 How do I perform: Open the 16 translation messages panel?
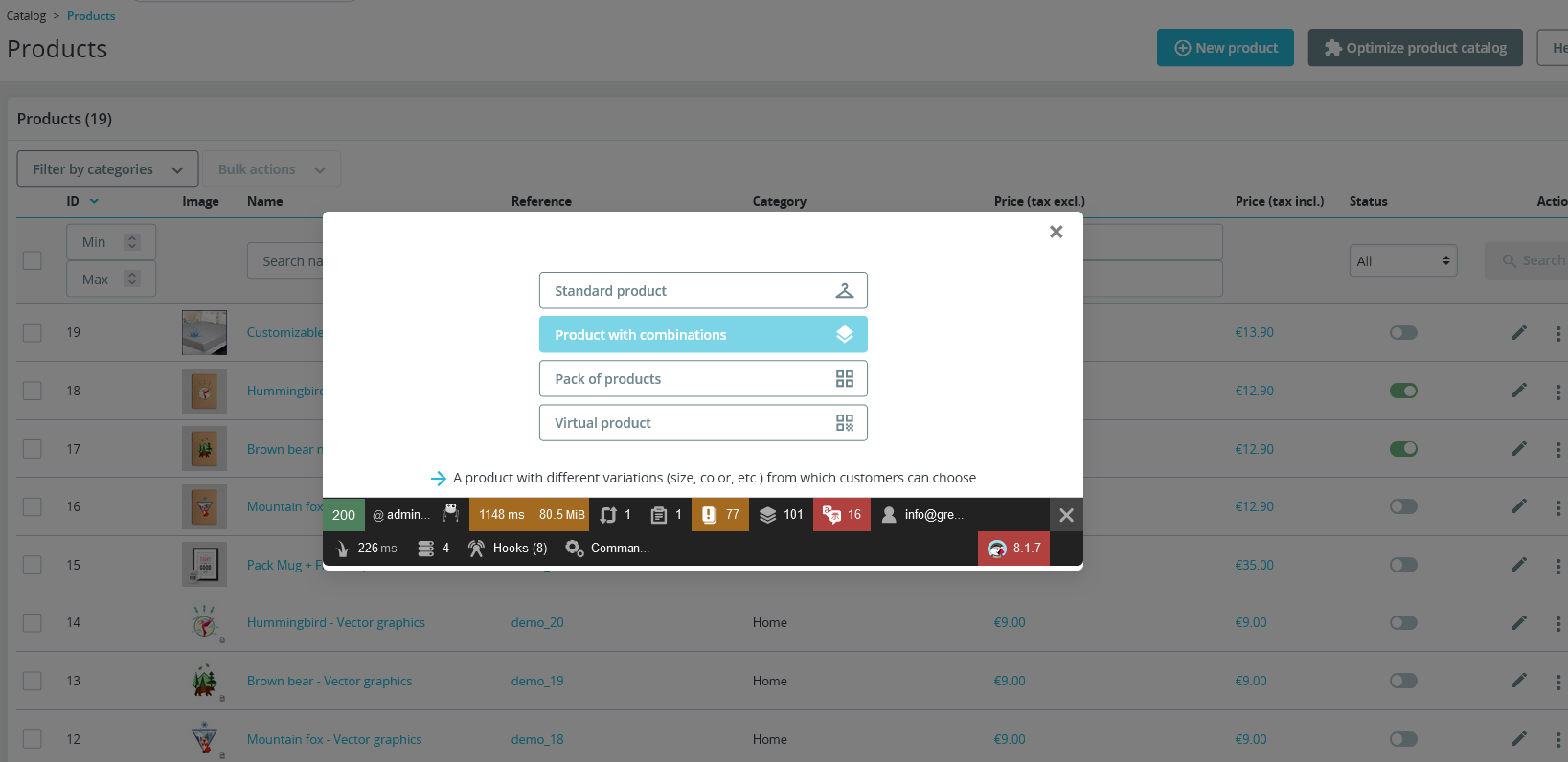(842, 515)
